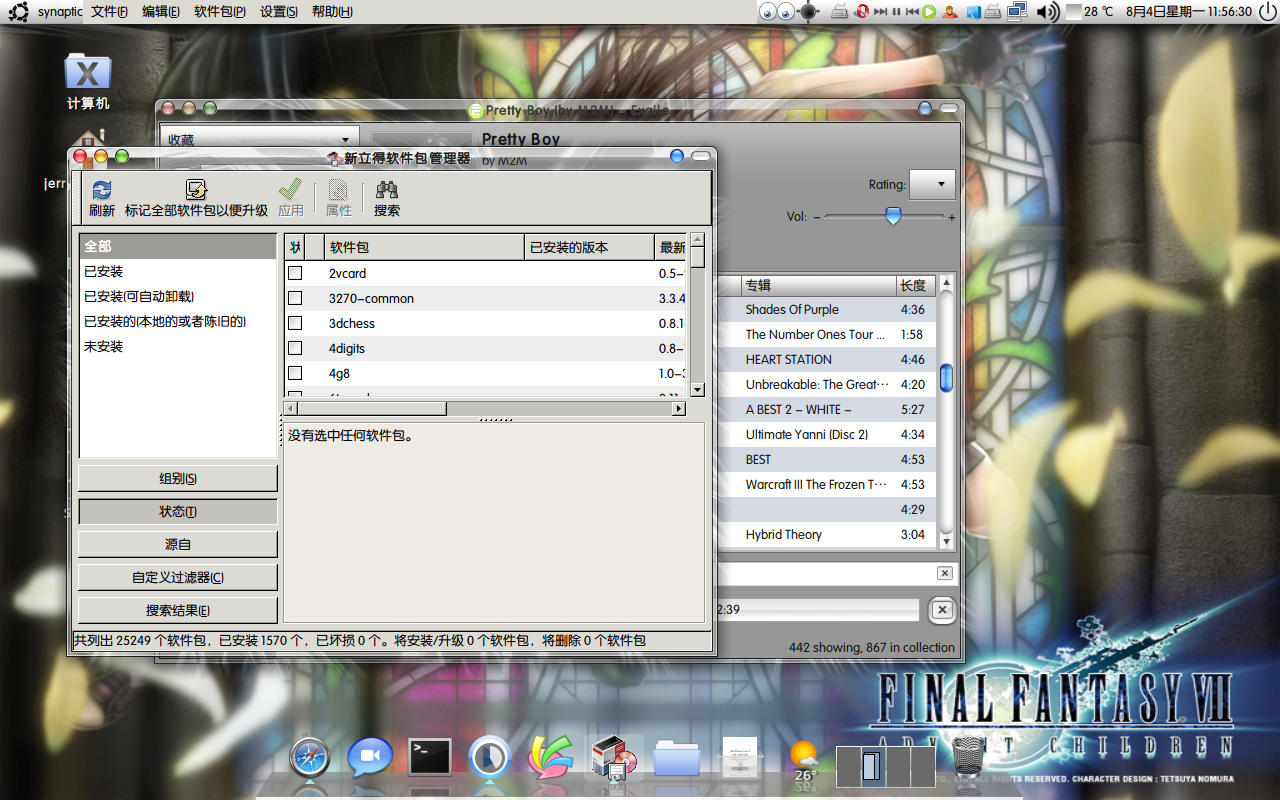The width and height of the screenshot is (1280, 800).
Task: Click the Search (搜索) binoculars icon
Action: pyautogui.click(x=387, y=190)
